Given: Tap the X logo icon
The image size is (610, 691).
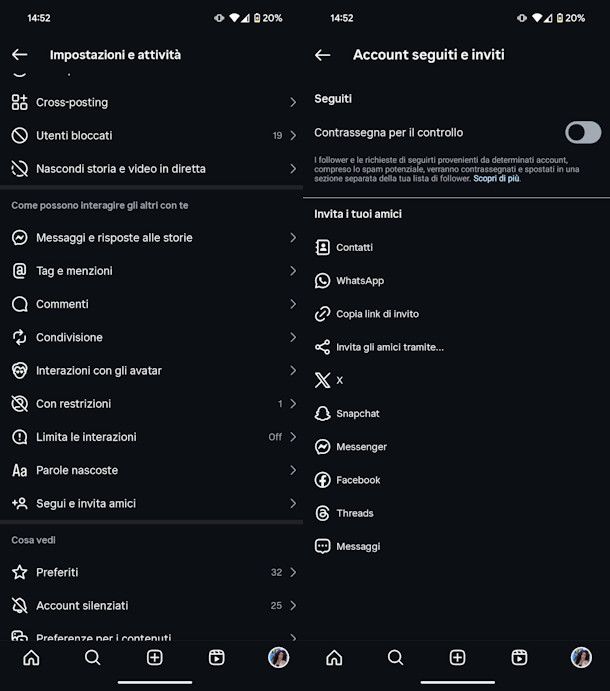Looking at the screenshot, I should [322, 380].
